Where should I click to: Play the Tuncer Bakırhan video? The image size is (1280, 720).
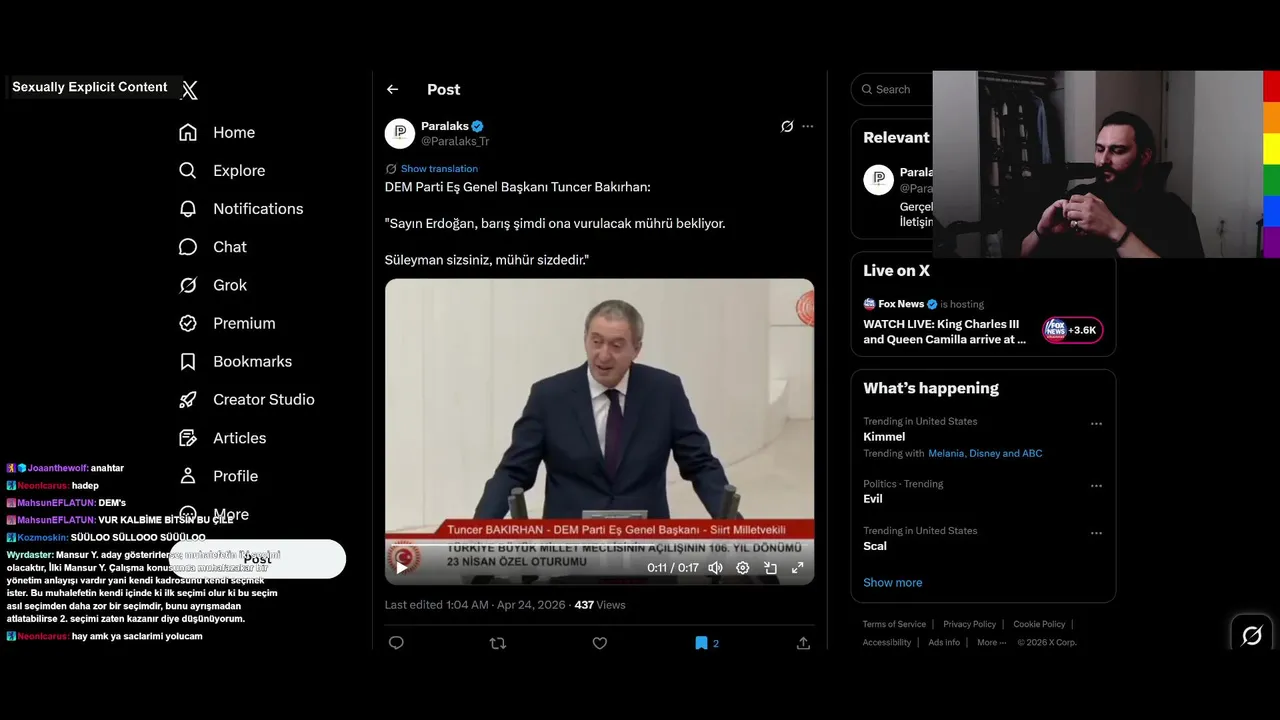tap(401, 567)
